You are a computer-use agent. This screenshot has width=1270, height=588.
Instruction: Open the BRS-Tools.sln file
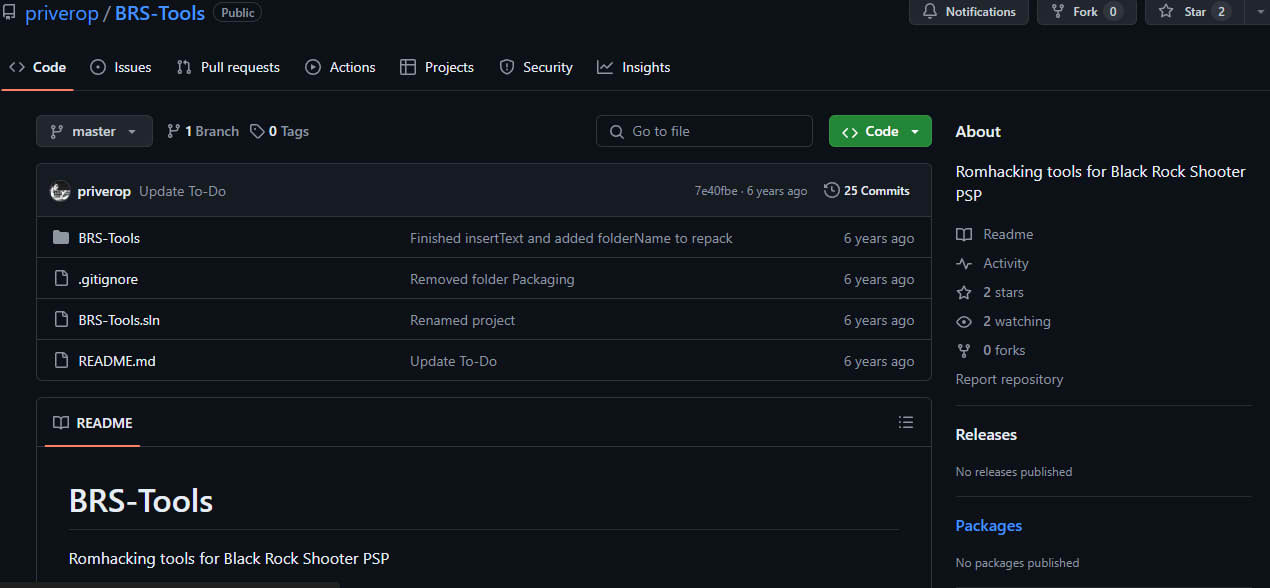pos(119,320)
